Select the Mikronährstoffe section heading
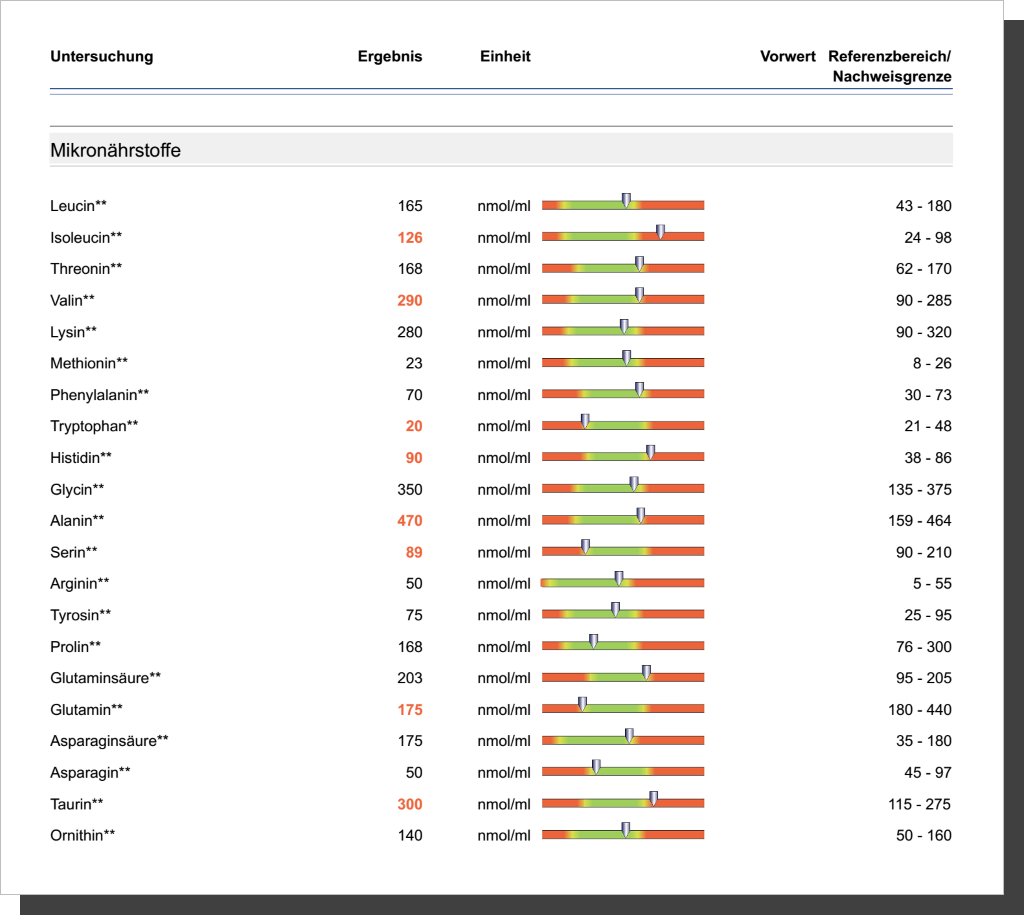Image resolution: width=1024 pixels, height=915 pixels. (115, 151)
